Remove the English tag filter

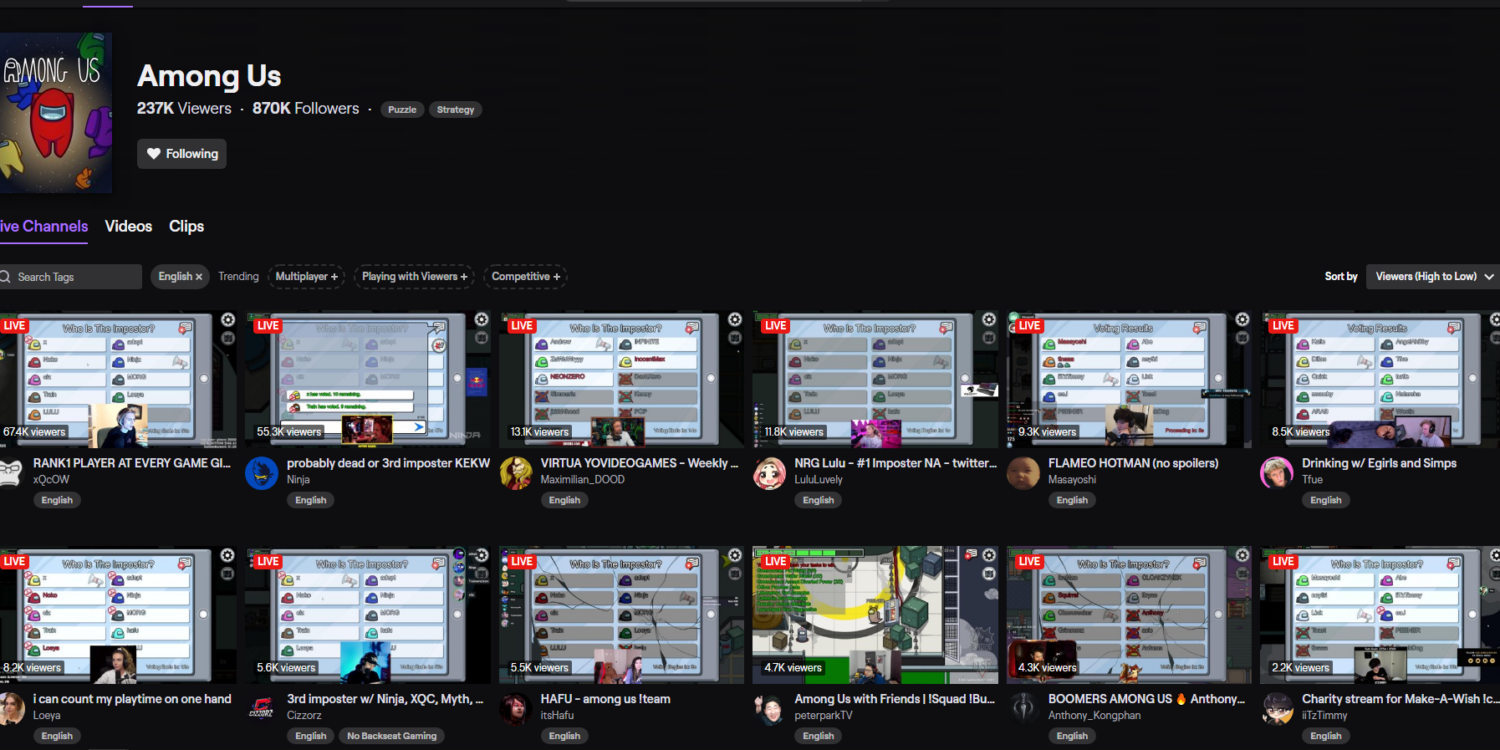[198, 277]
